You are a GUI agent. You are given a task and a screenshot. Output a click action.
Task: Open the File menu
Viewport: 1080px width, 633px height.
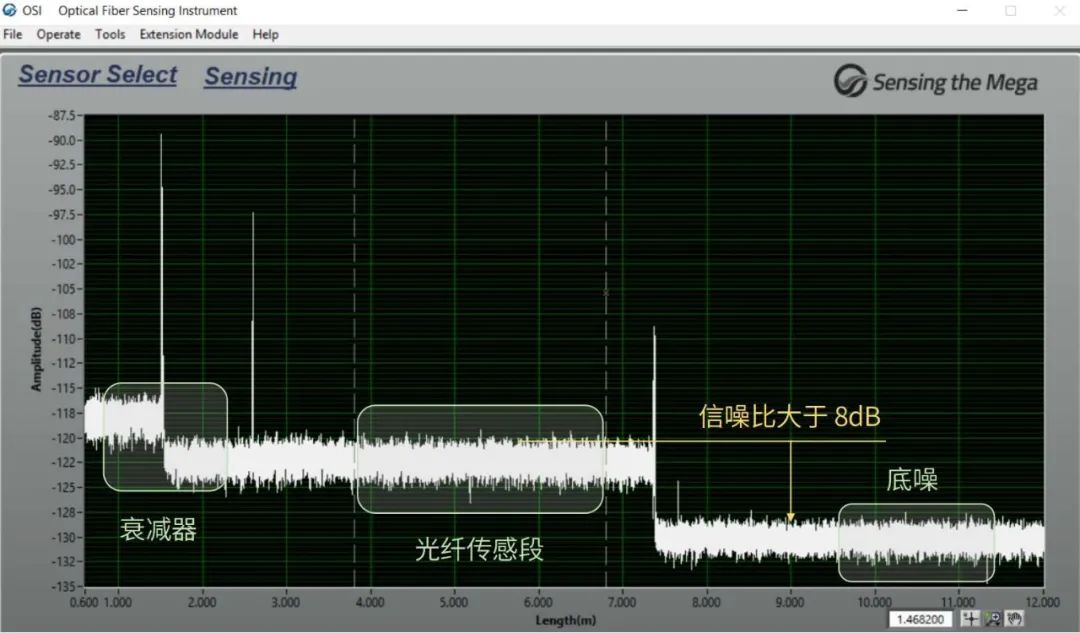point(13,34)
